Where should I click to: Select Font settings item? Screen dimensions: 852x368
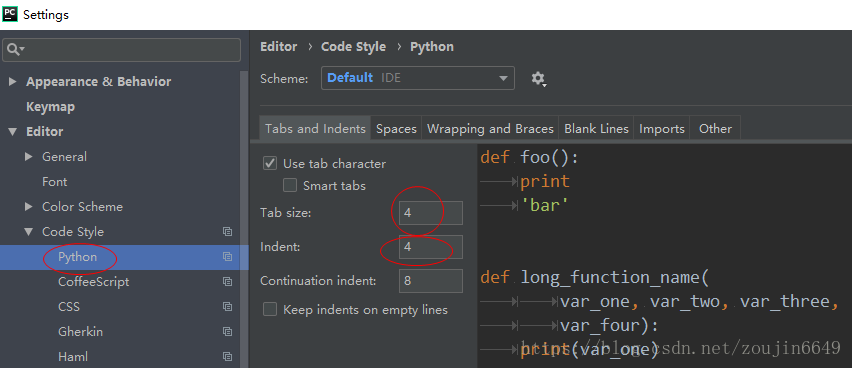click(x=55, y=182)
